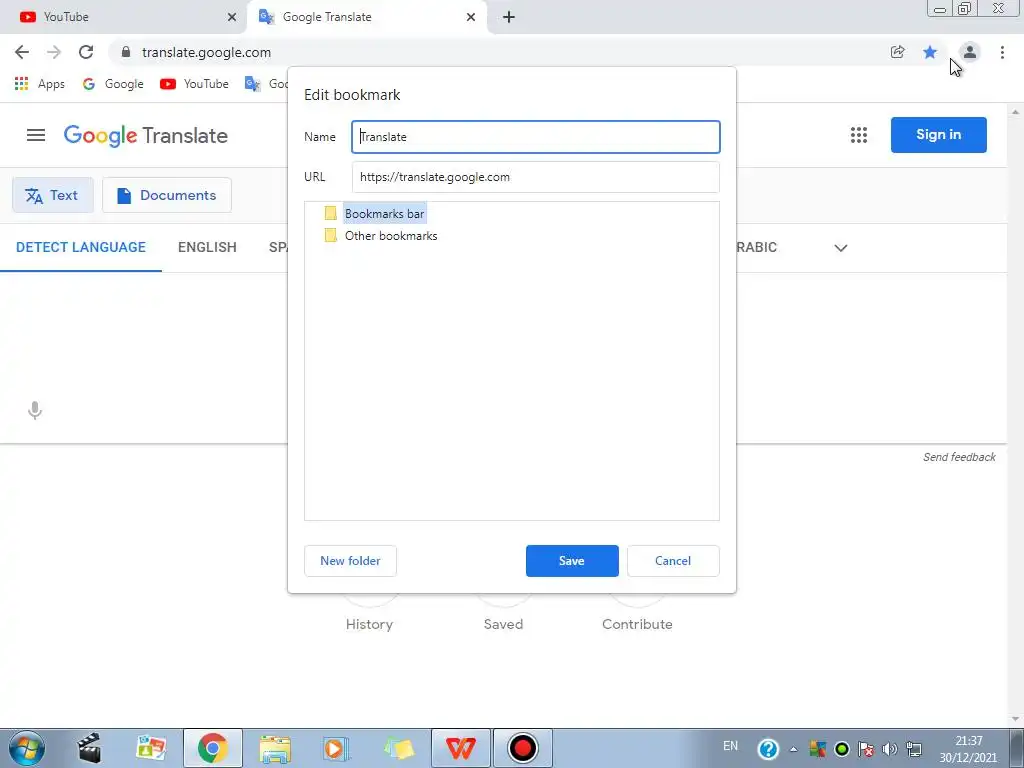Open the sticky notes taskbar icon

point(399,748)
